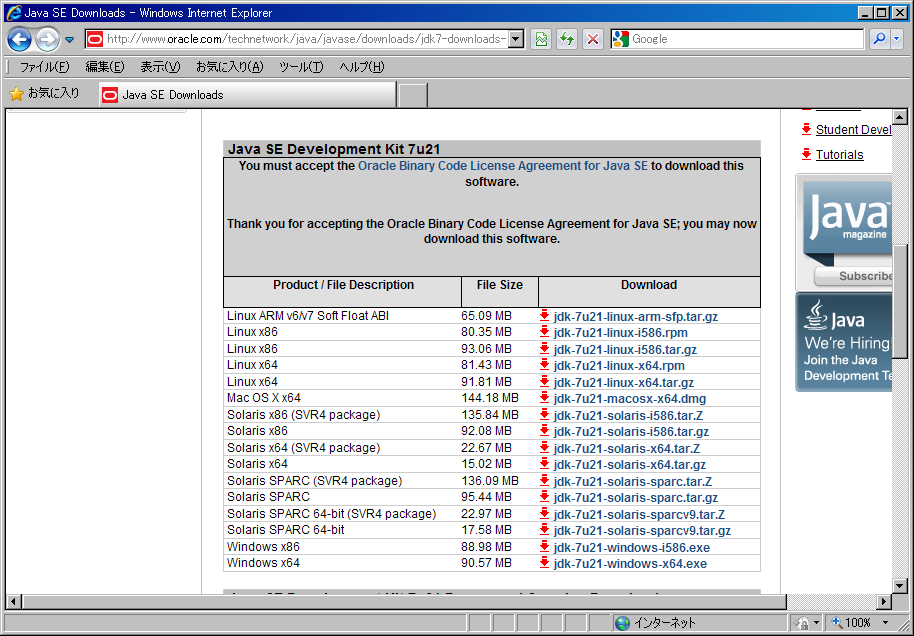
Task: Download jdk-7u21-linux-i586.tar.gz
Action: [625, 349]
